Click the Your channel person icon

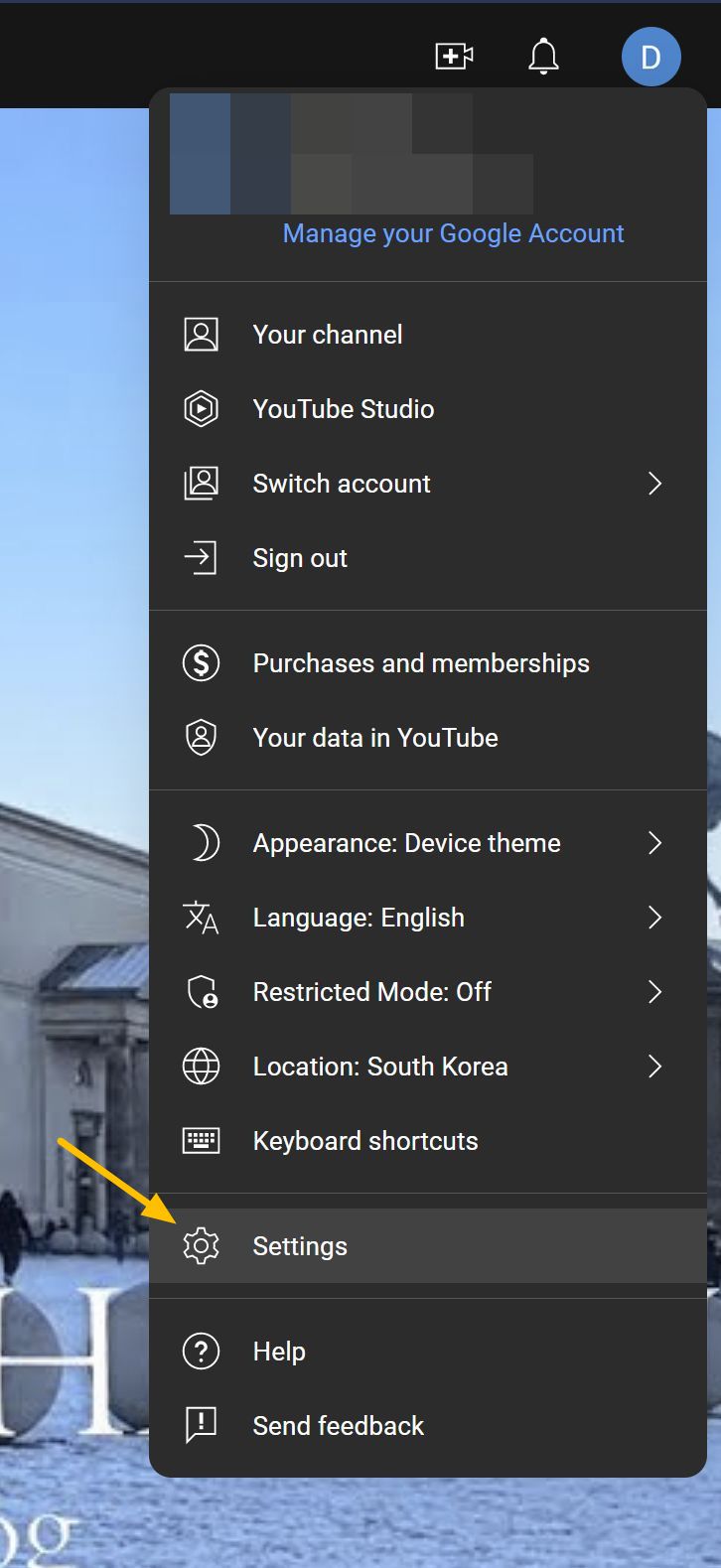pyautogui.click(x=201, y=335)
